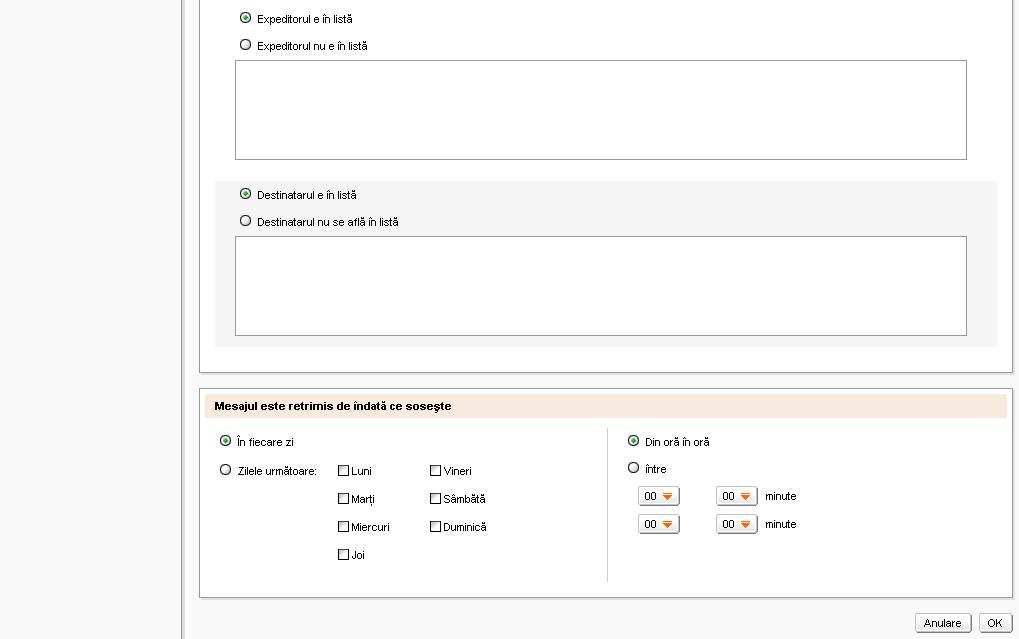Image resolution: width=1019 pixels, height=639 pixels.
Task: Select 'În fiecare zi' radio button
Action: click(226, 441)
